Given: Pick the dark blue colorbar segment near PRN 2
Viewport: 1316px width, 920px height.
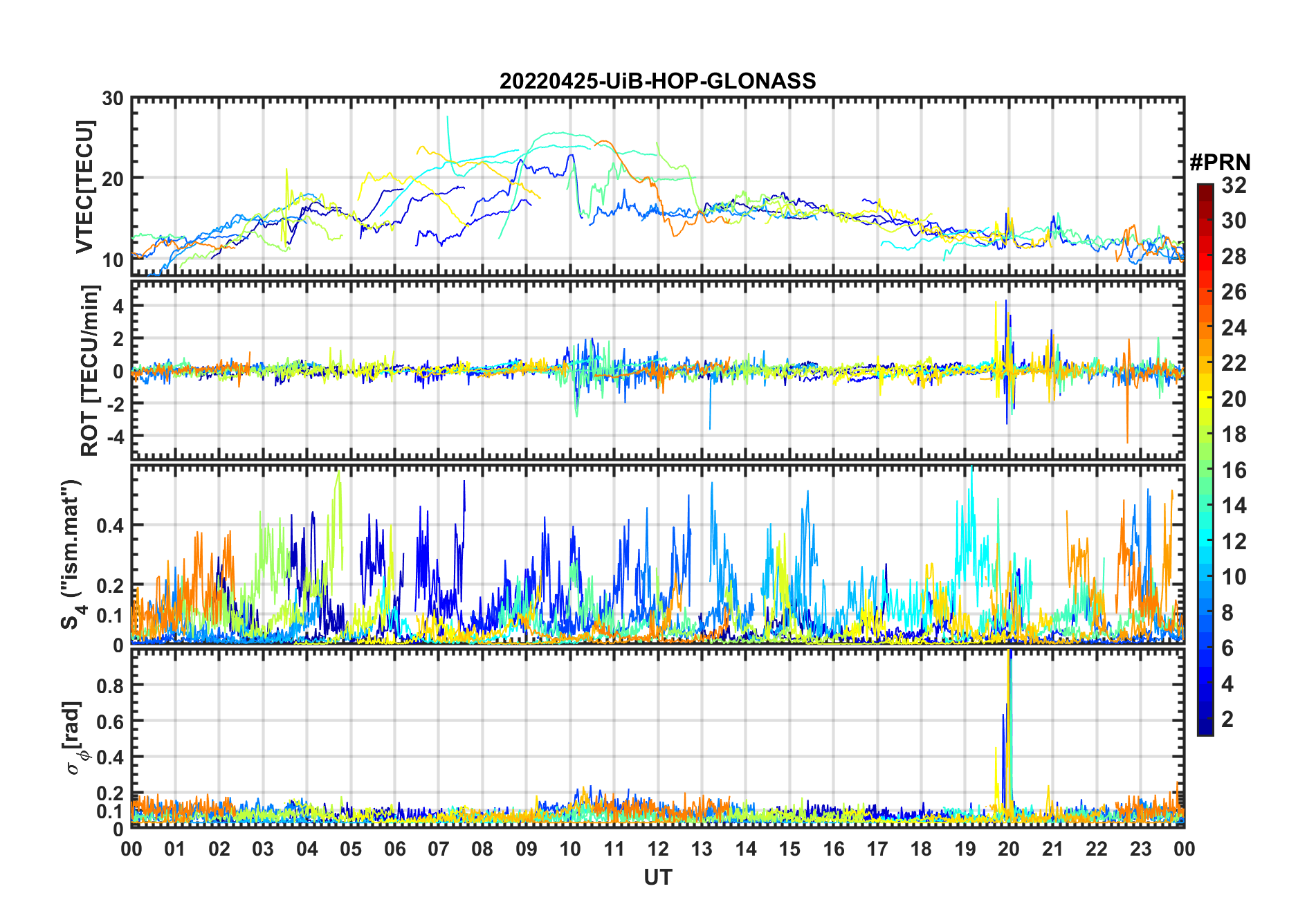Looking at the screenshot, I should (x=1205, y=719).
